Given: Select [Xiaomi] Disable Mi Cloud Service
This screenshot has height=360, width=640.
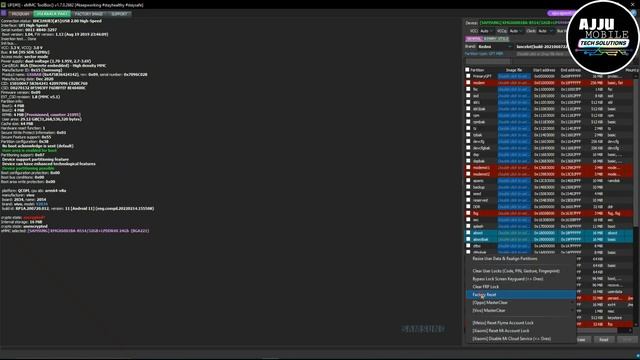Looking at the screenshot, I should point(521,339).
